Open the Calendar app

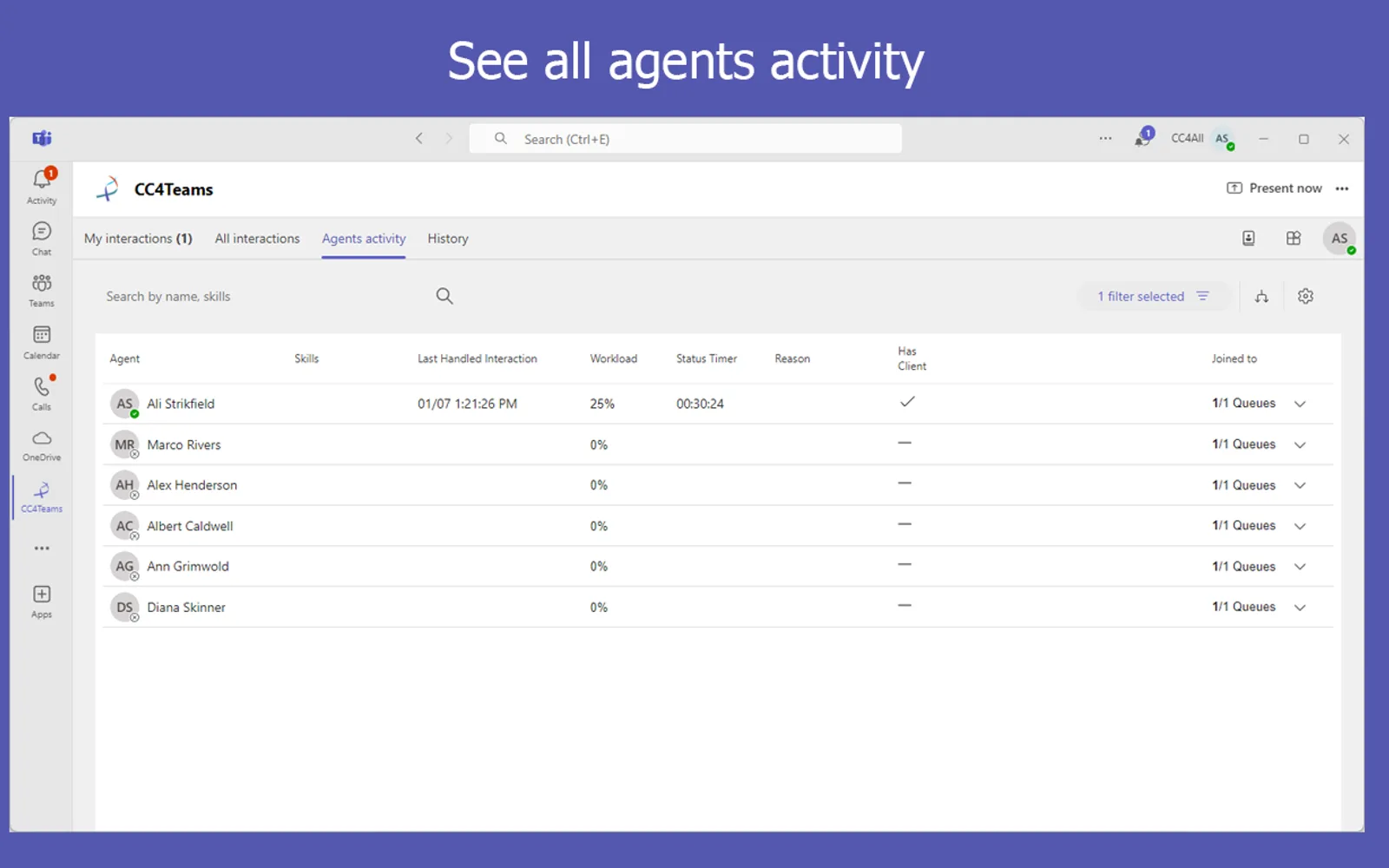pos(42,342)
